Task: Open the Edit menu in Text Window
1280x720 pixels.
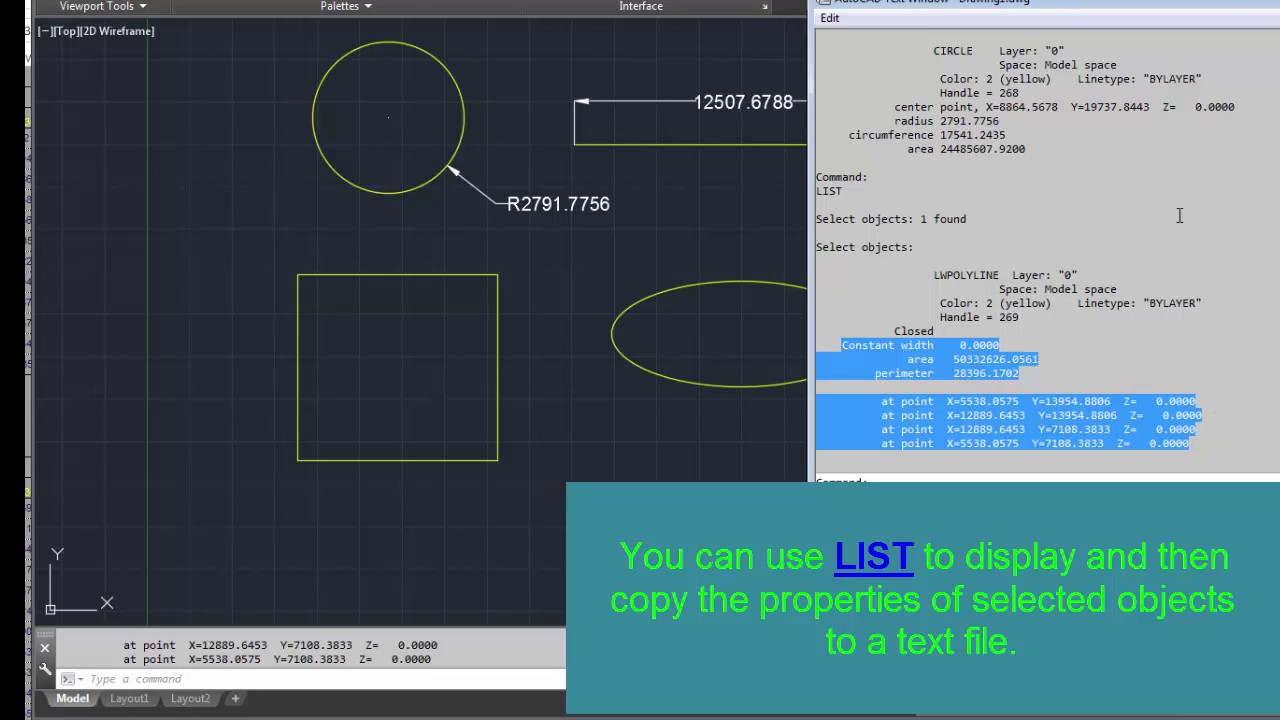Action: point(830,18)
